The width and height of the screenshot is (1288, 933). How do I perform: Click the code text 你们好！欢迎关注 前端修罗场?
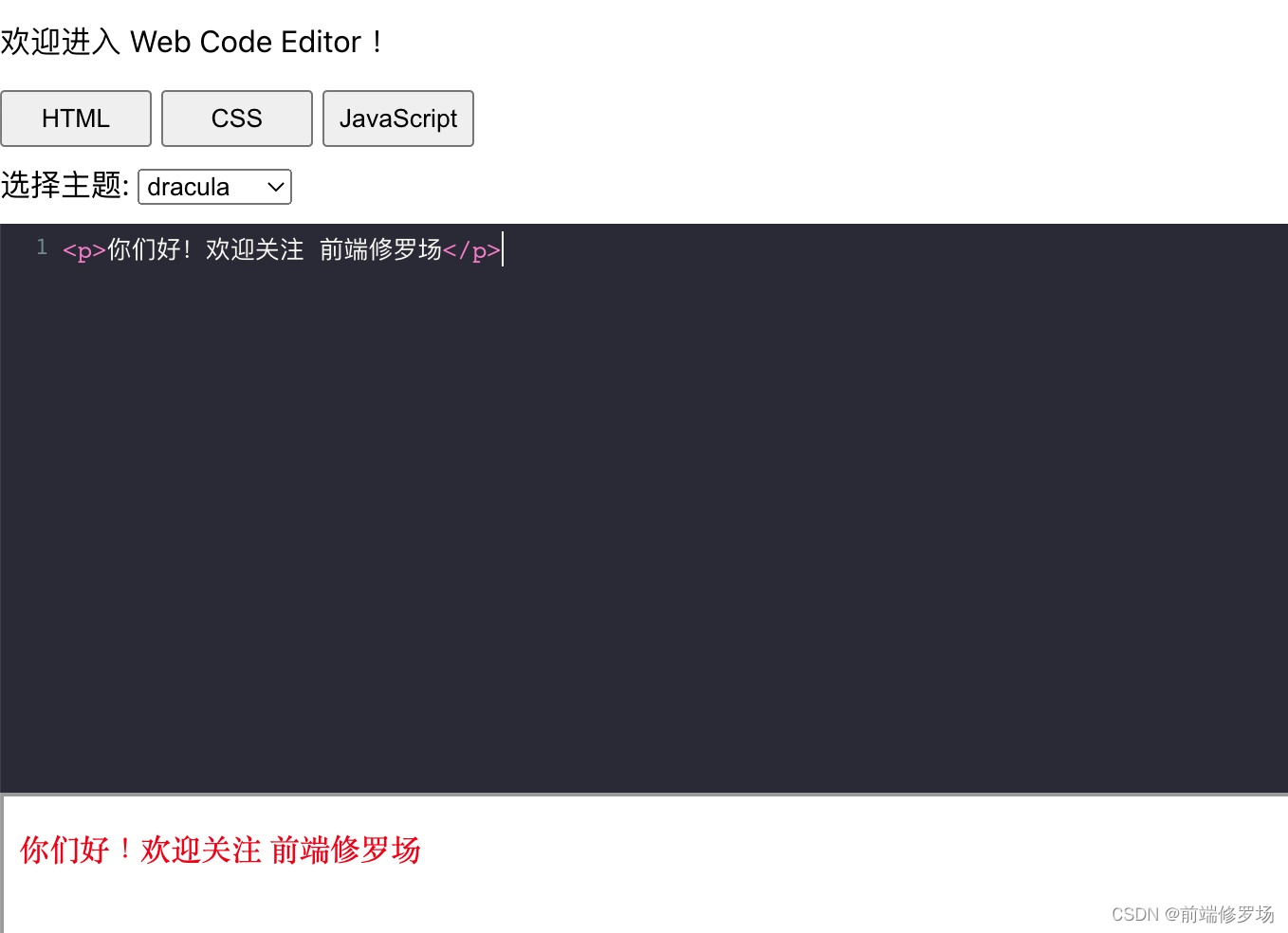pyautogui.click(x=275, y=249)
